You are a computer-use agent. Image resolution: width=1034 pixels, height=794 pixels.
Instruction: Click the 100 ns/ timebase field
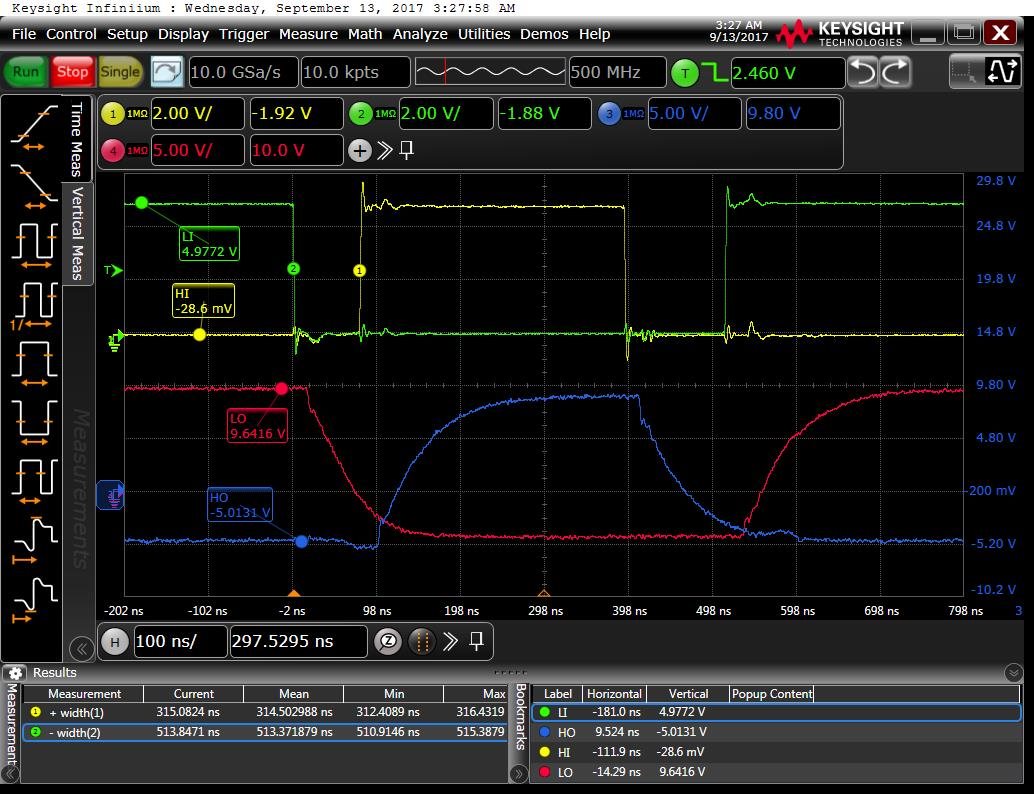pyautogui.click(x=180, y=641)
